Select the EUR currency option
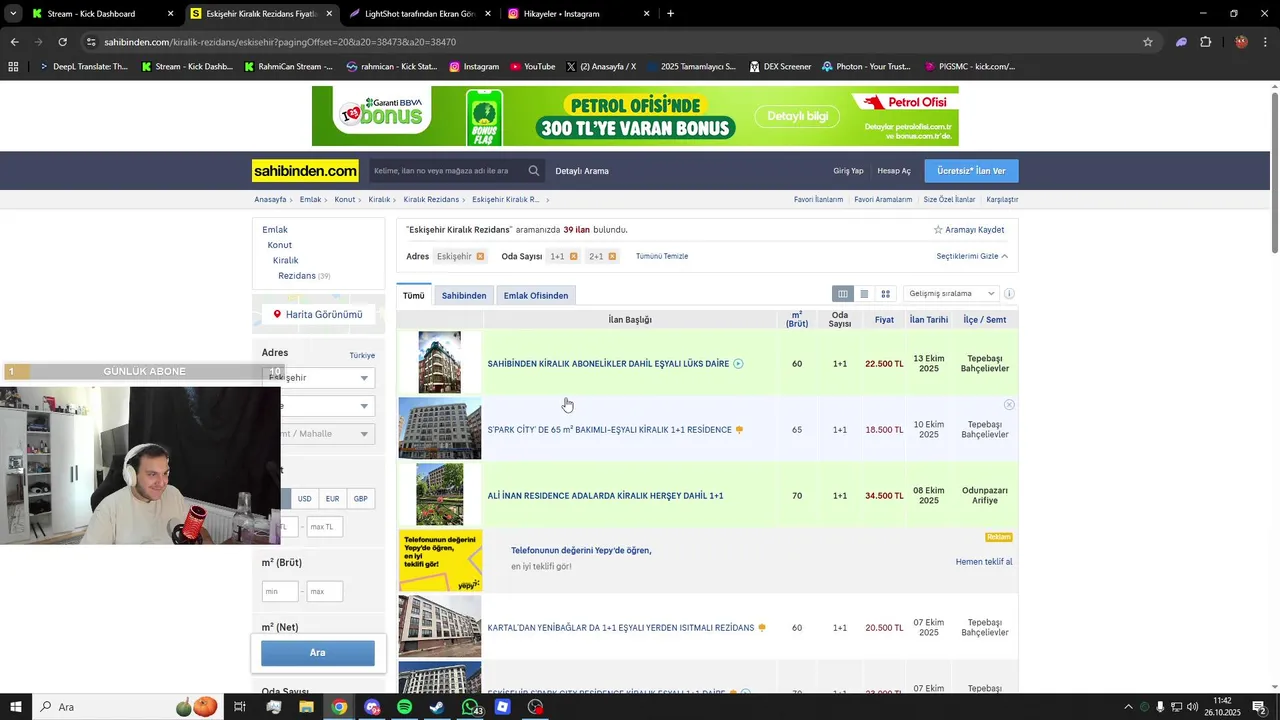The width and height of the screenshot is (1280, 720). click(x=332, y=499)
